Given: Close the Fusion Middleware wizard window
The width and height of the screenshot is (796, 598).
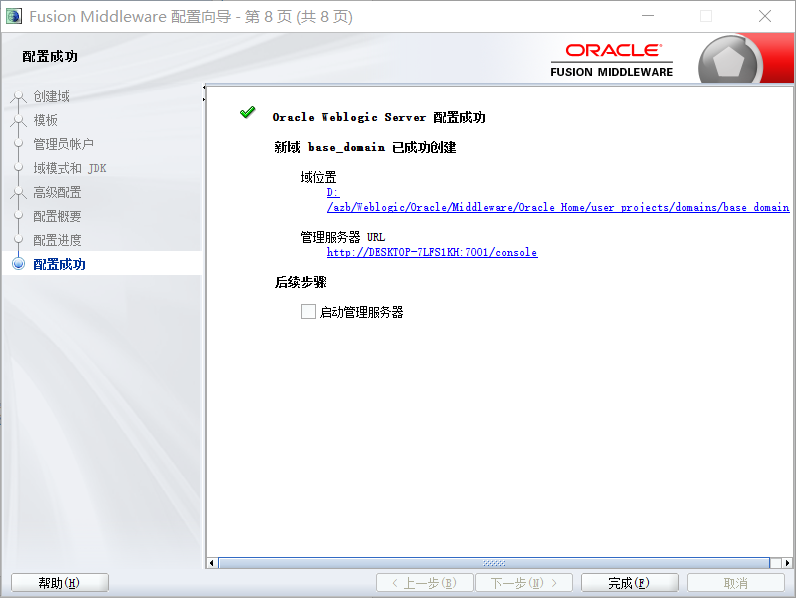Looking at the screenshot, I should [x=765, y=16].
